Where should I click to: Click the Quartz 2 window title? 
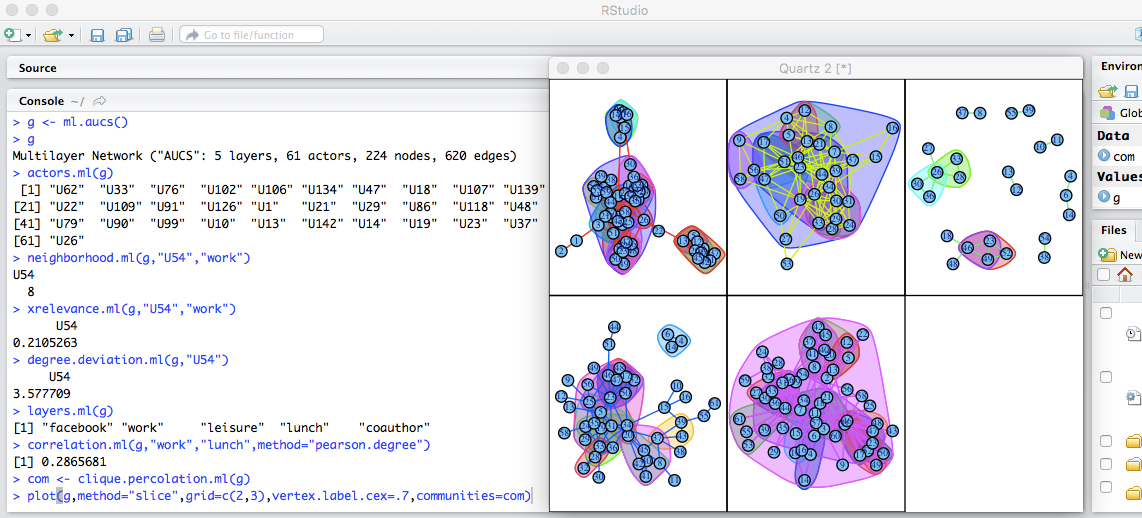click(x=816, y=68)
